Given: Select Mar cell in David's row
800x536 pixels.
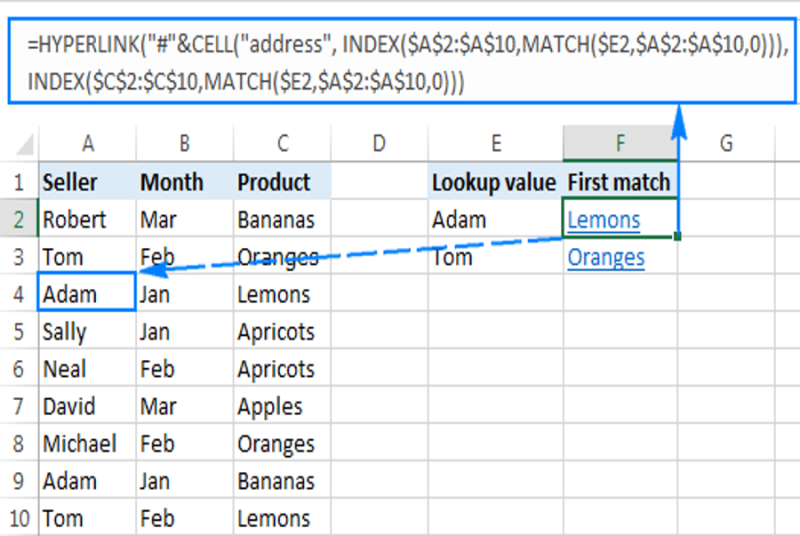Looking at the screenshot, I should coord(185,406).
